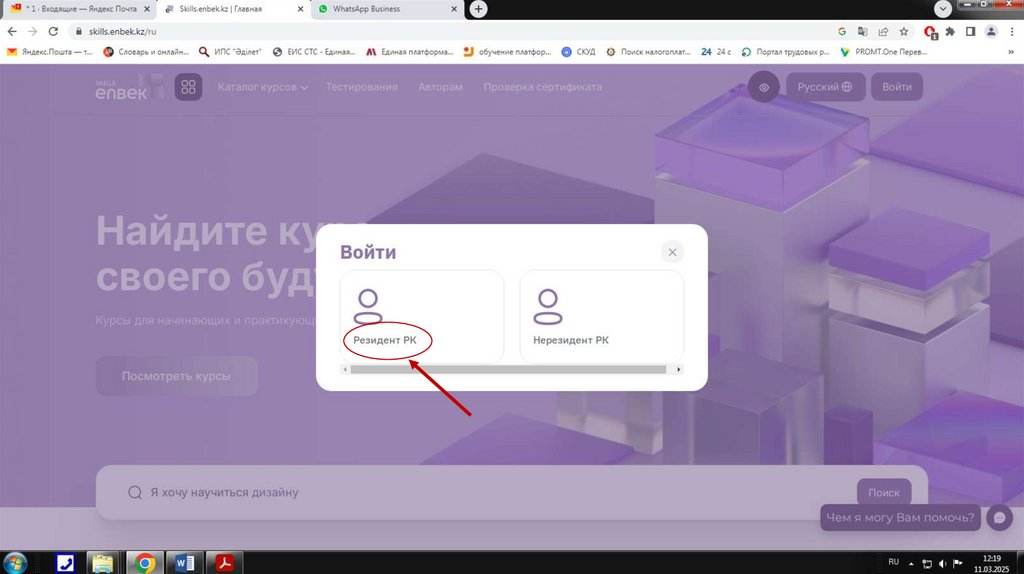Open the Каталог курсов dropdown menu
This screenshot has width=1024, height=574.
[263, 87]
